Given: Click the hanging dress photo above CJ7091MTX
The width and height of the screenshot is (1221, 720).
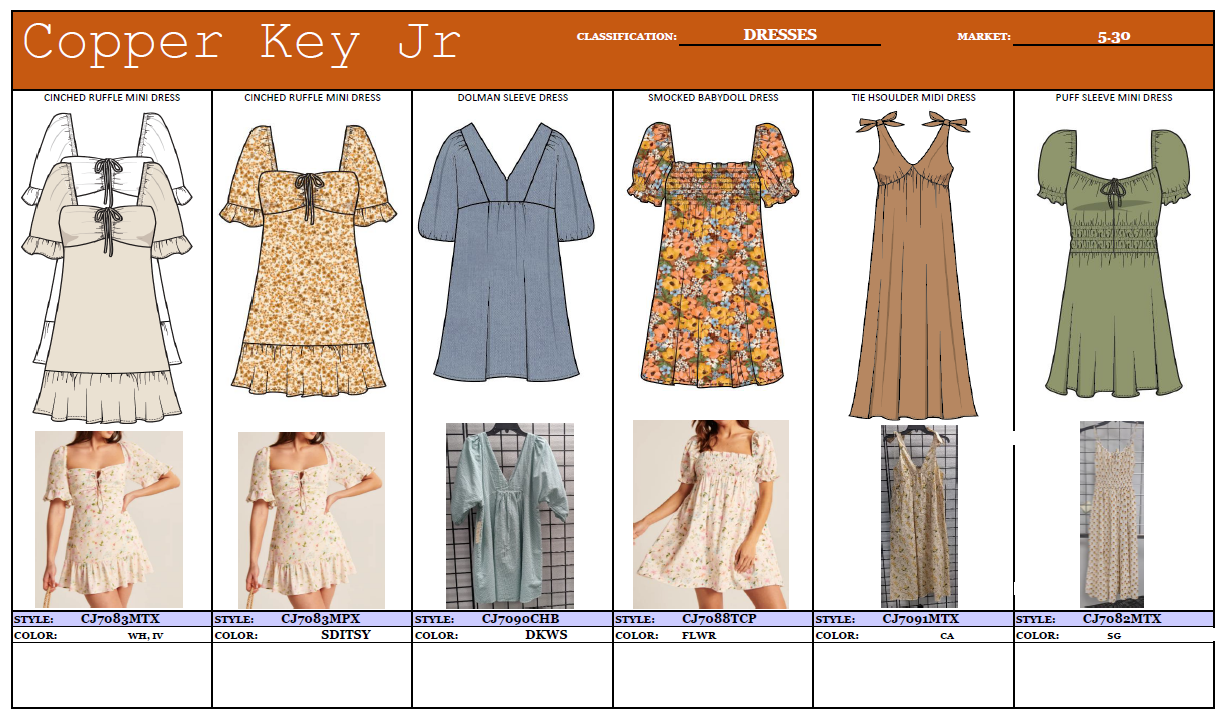Looking at the screenshot, I should click(919, 516).
